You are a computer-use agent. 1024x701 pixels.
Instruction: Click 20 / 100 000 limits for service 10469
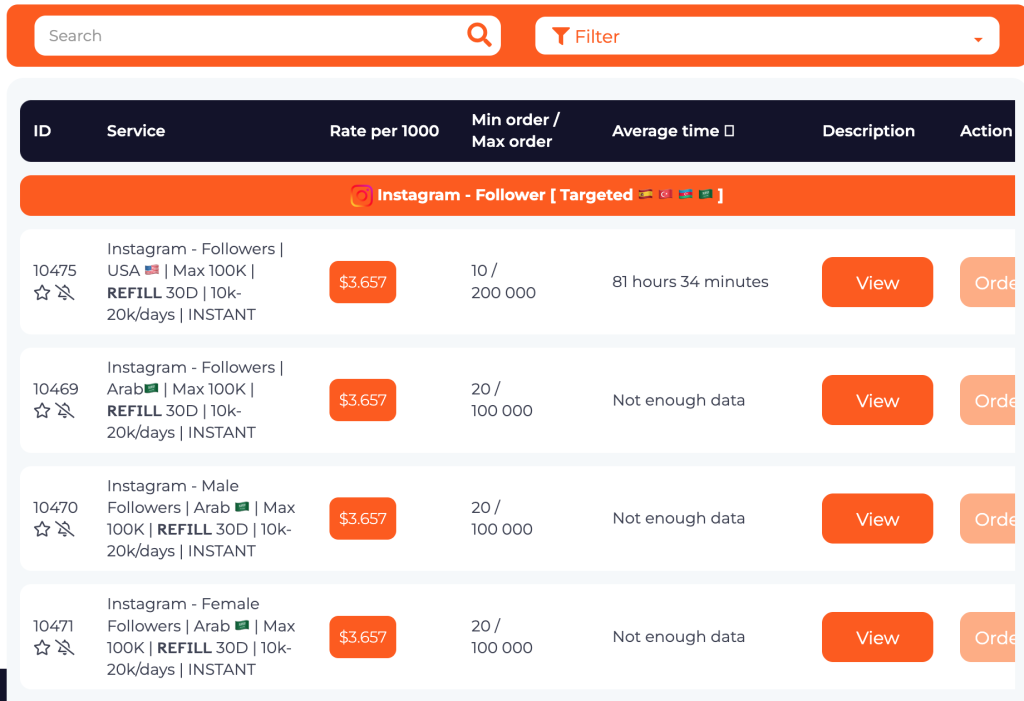[x=502, y=400]
